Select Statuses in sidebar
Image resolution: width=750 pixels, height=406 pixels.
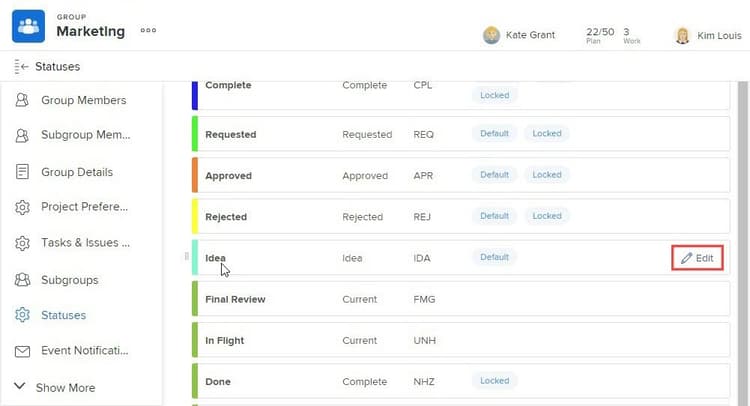63,315
